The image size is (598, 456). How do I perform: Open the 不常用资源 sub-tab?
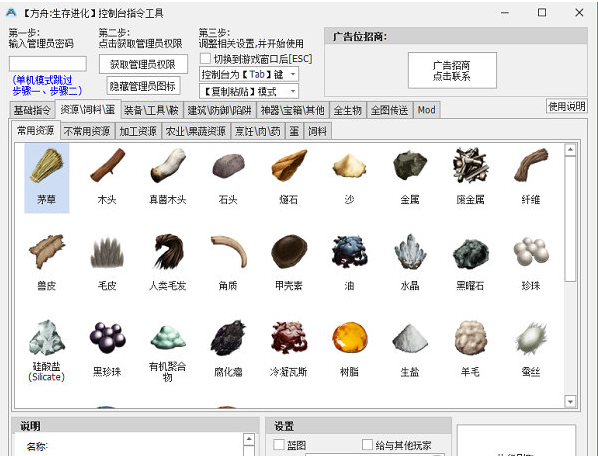(87, 131)
